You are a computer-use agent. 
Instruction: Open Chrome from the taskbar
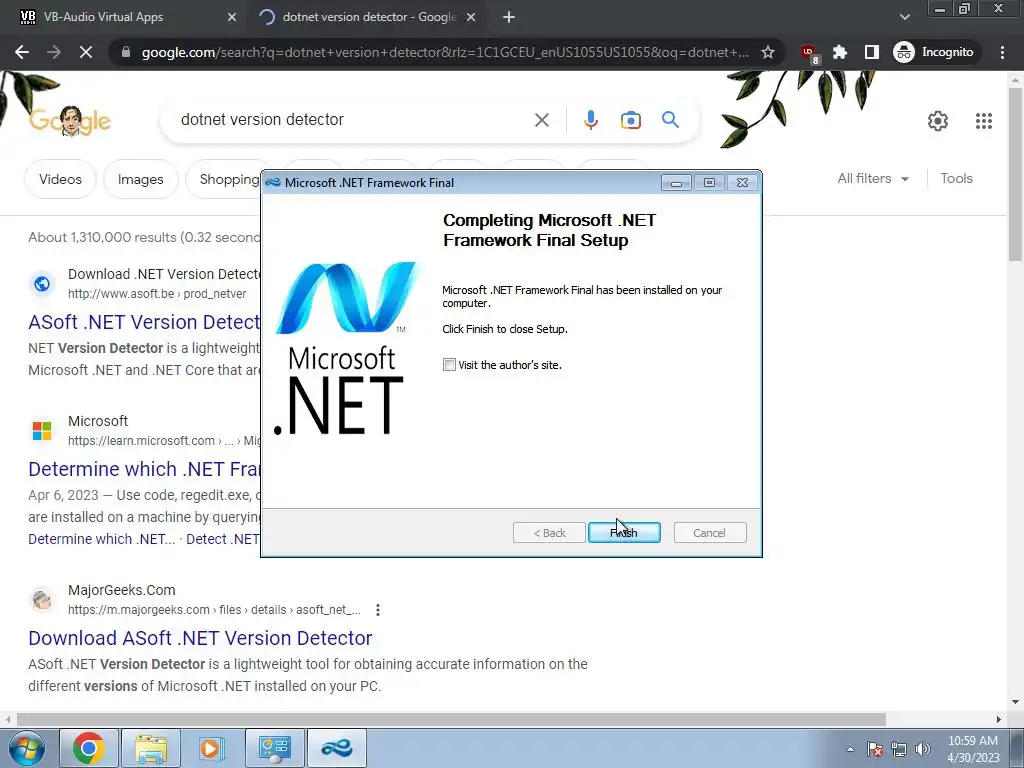pos(89,748)
